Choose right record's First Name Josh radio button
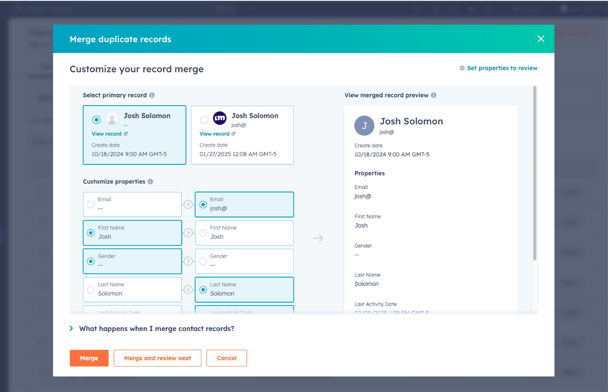The height and width of the screenshot is (392, 608). click(x=203, y=233)
